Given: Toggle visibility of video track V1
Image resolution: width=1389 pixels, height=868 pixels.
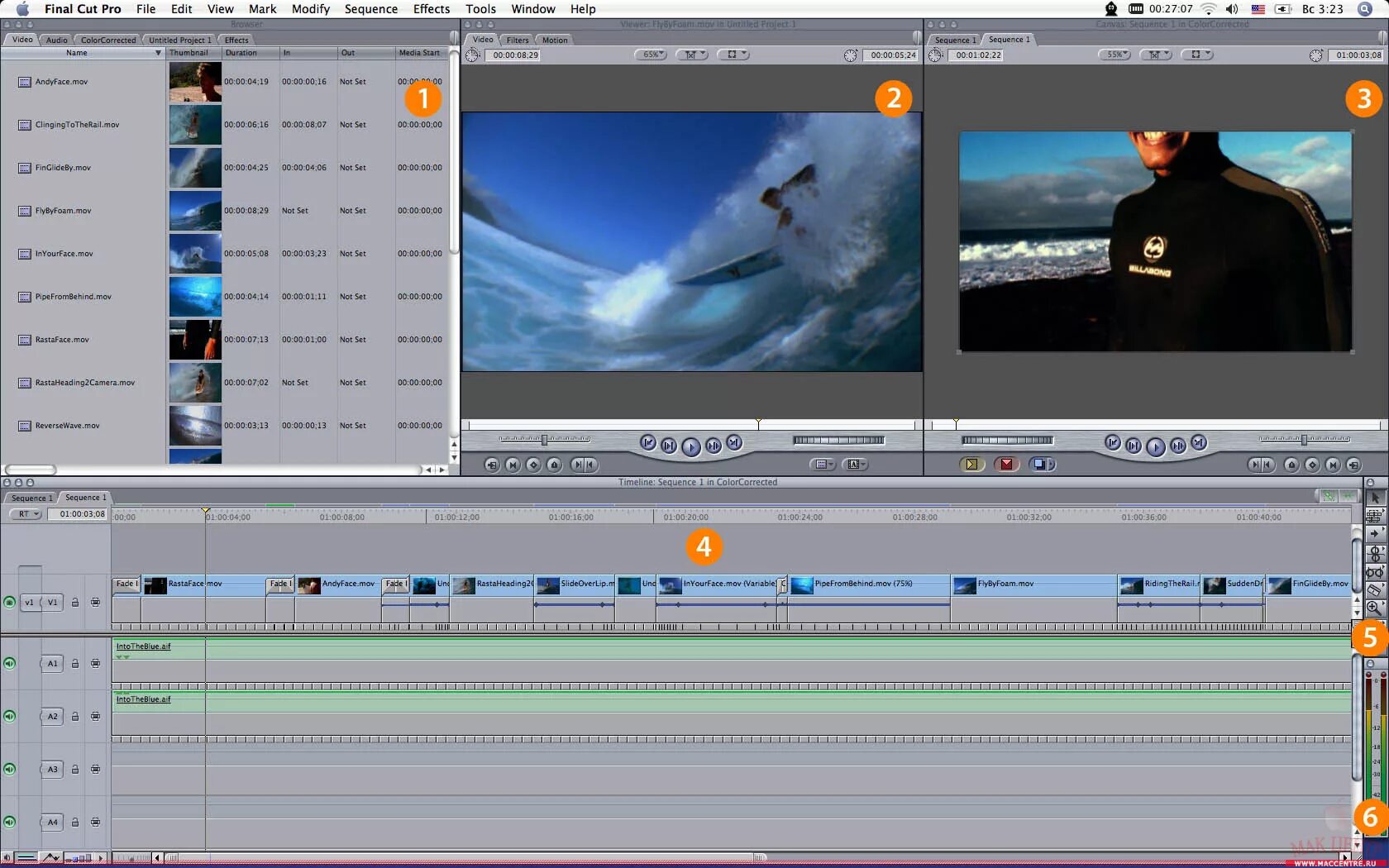Looking at the screenshot, I should 9,603.
